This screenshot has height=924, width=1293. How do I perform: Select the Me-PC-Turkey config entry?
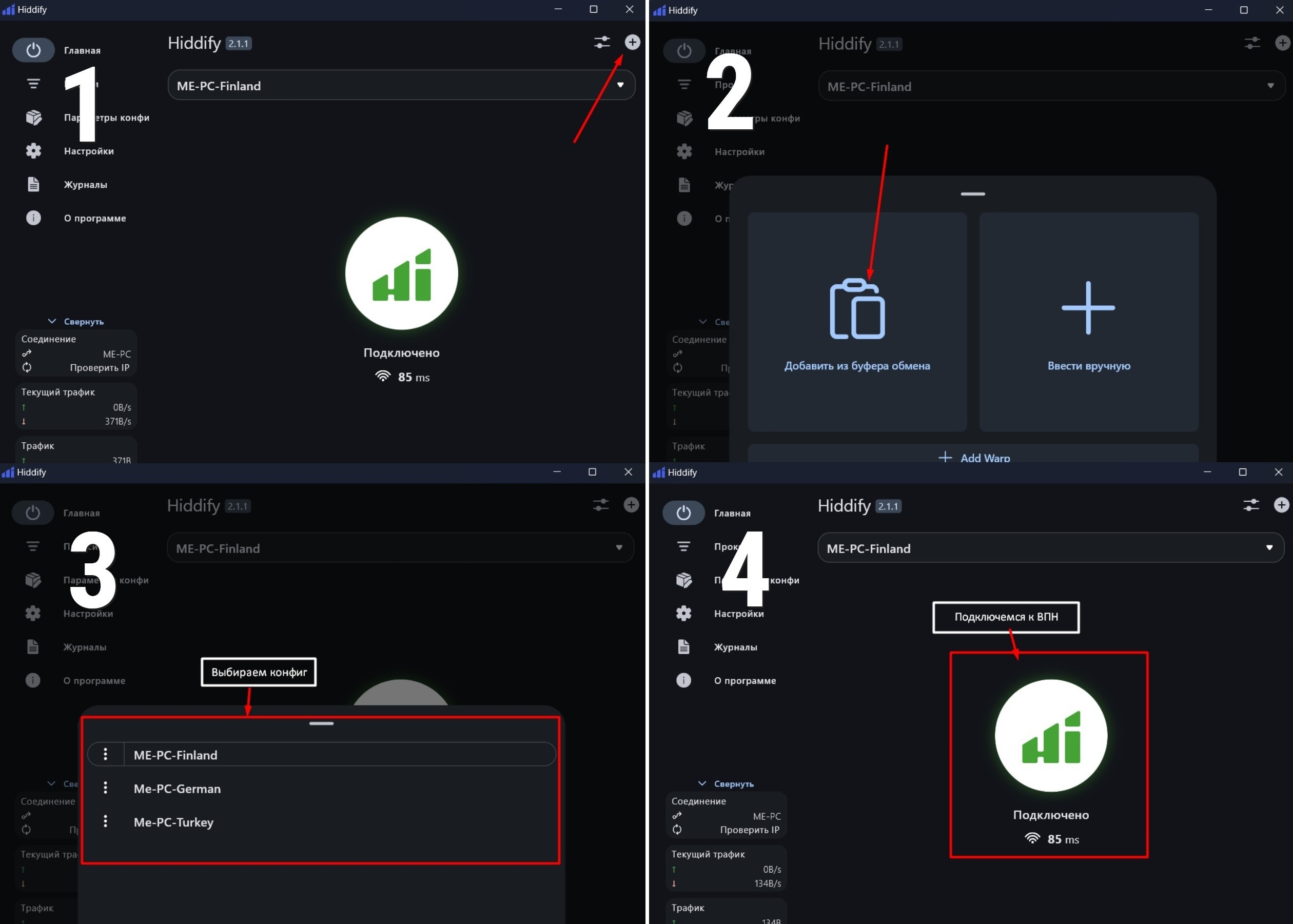click(173, 822)
